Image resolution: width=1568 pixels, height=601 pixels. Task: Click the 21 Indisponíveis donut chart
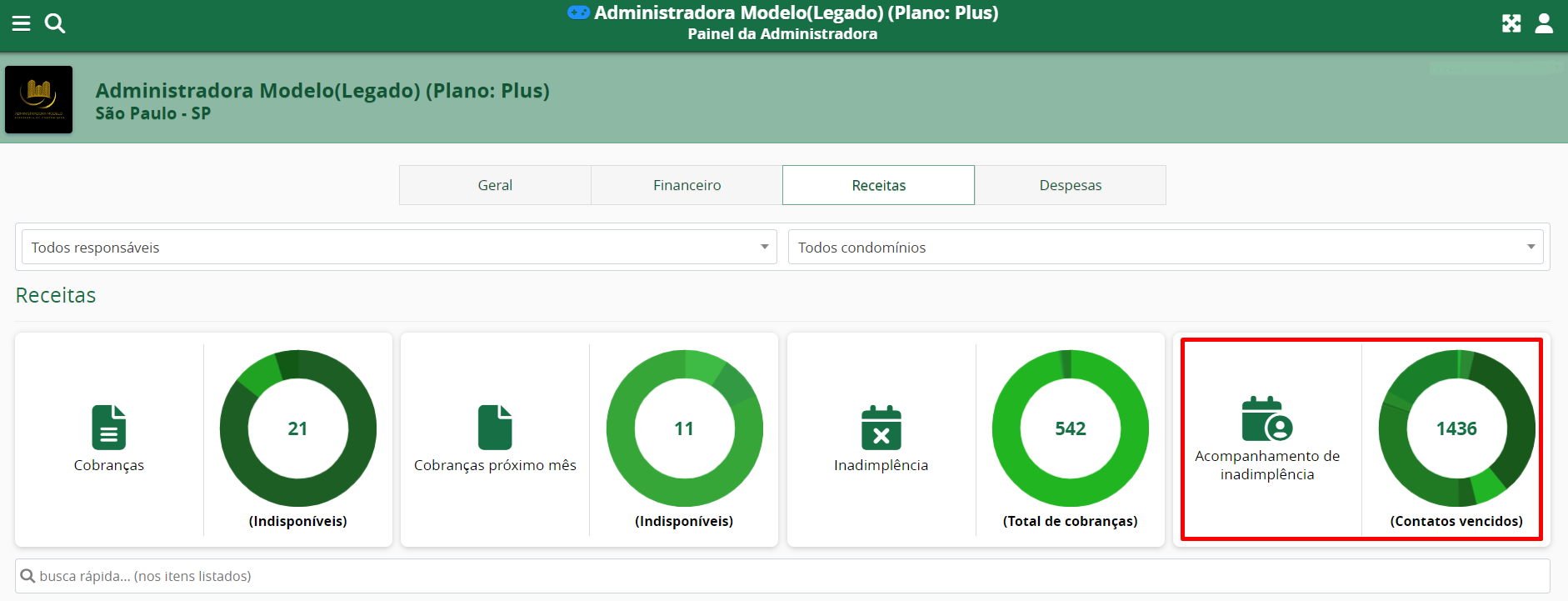297,428
